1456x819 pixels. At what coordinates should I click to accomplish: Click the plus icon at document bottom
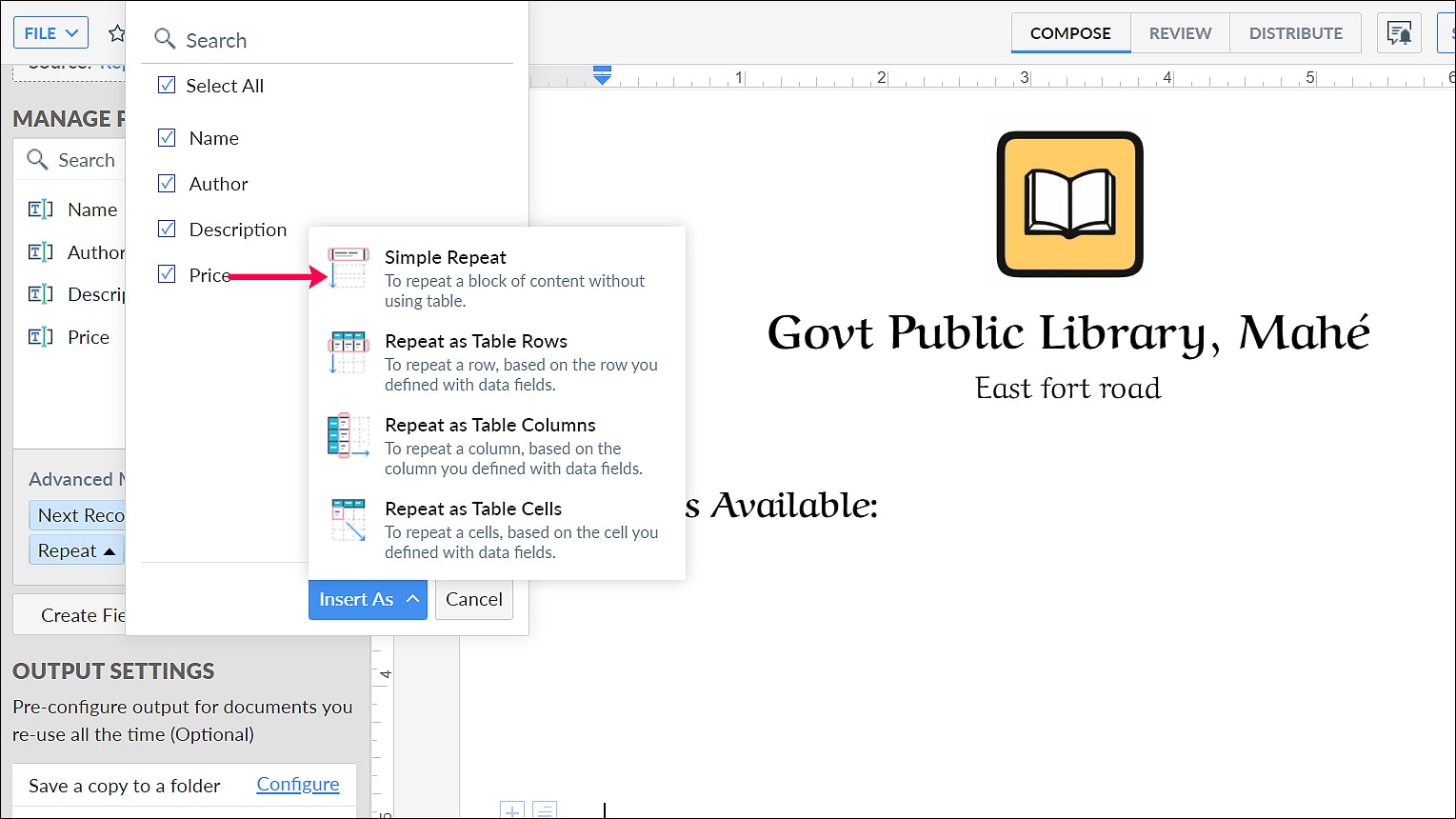[x=512, y=810]
